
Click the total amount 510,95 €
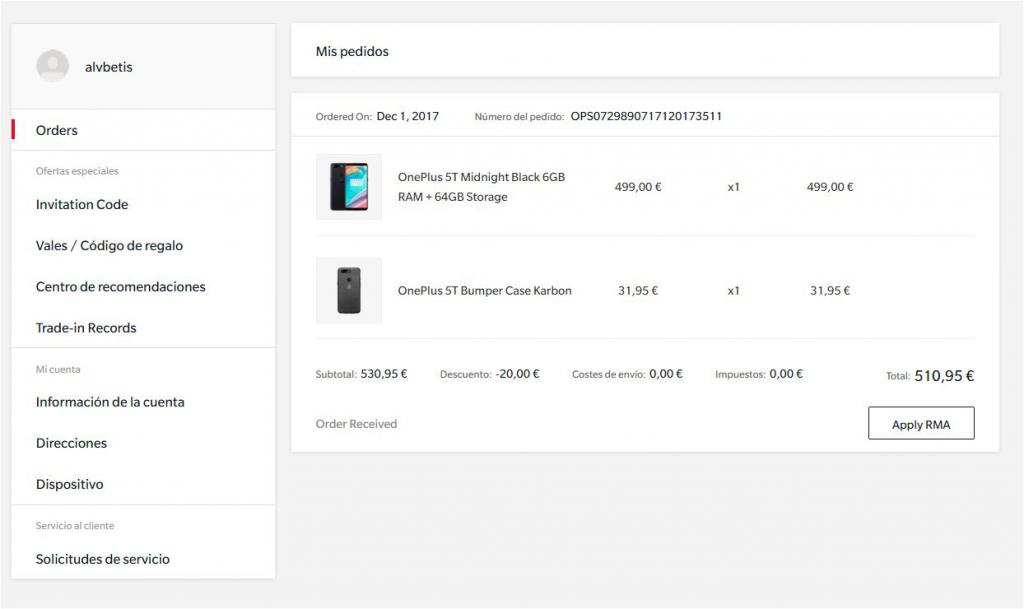click(943, 376)
